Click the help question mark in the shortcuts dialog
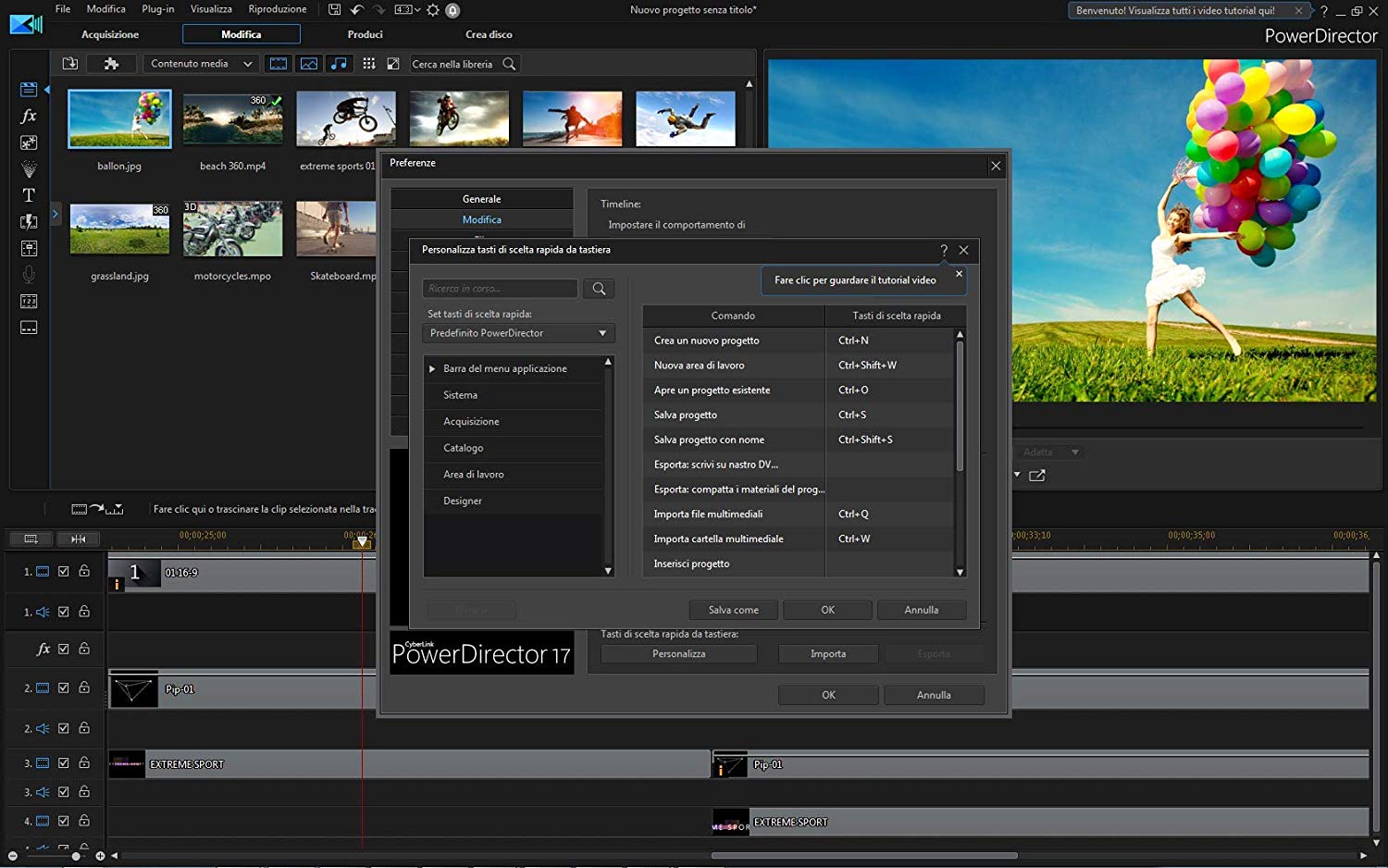 point(943,250)
